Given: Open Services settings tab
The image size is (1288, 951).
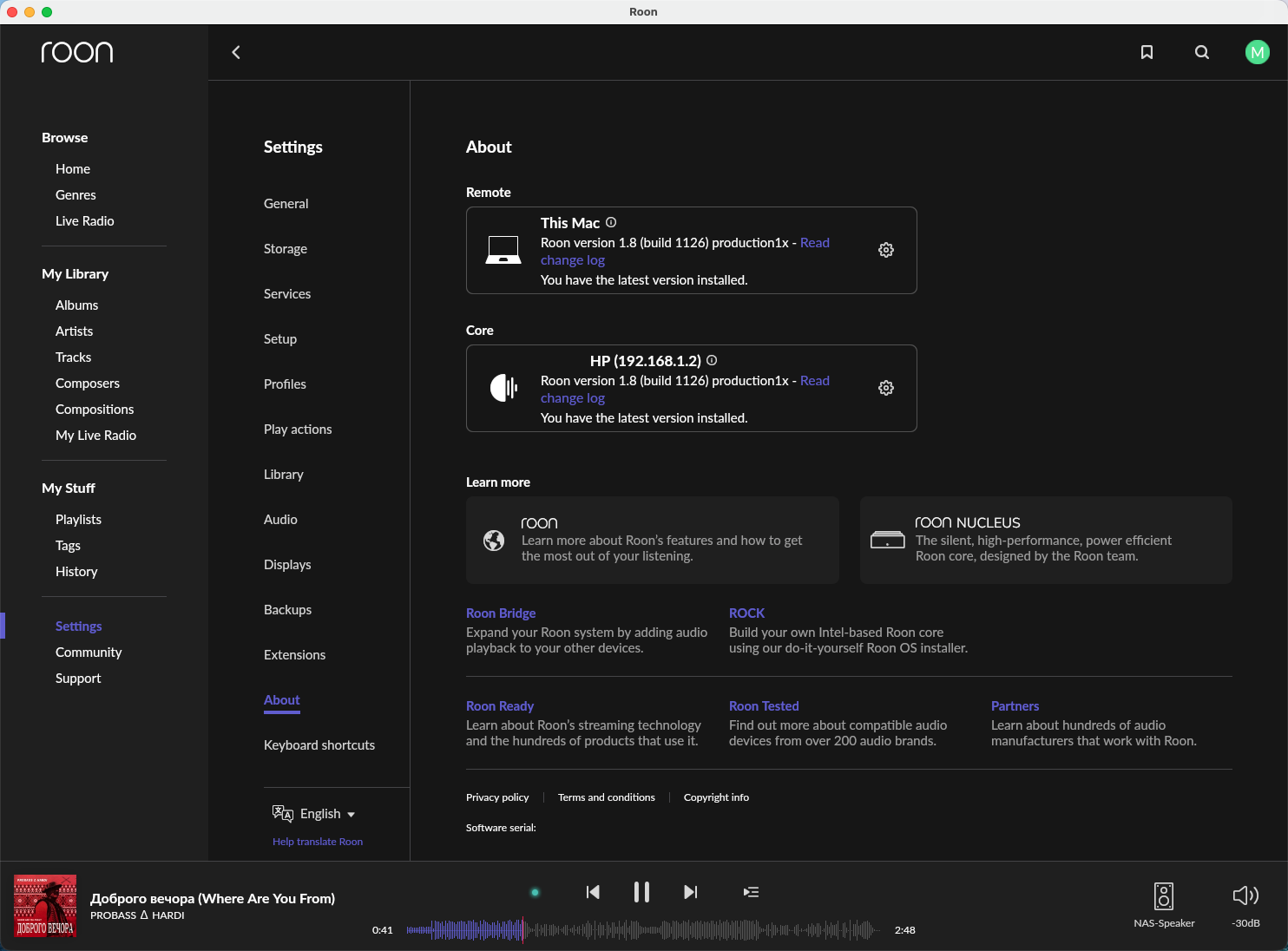Looking at the screenshot, I should [287, 294].
